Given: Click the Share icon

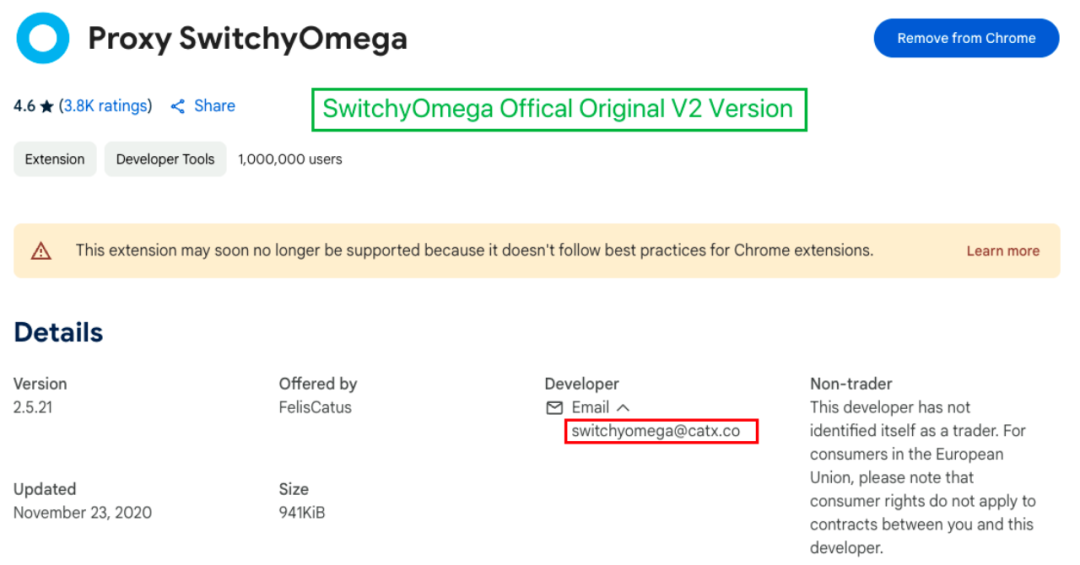Looking at the screenshot, I should (178, 106).
